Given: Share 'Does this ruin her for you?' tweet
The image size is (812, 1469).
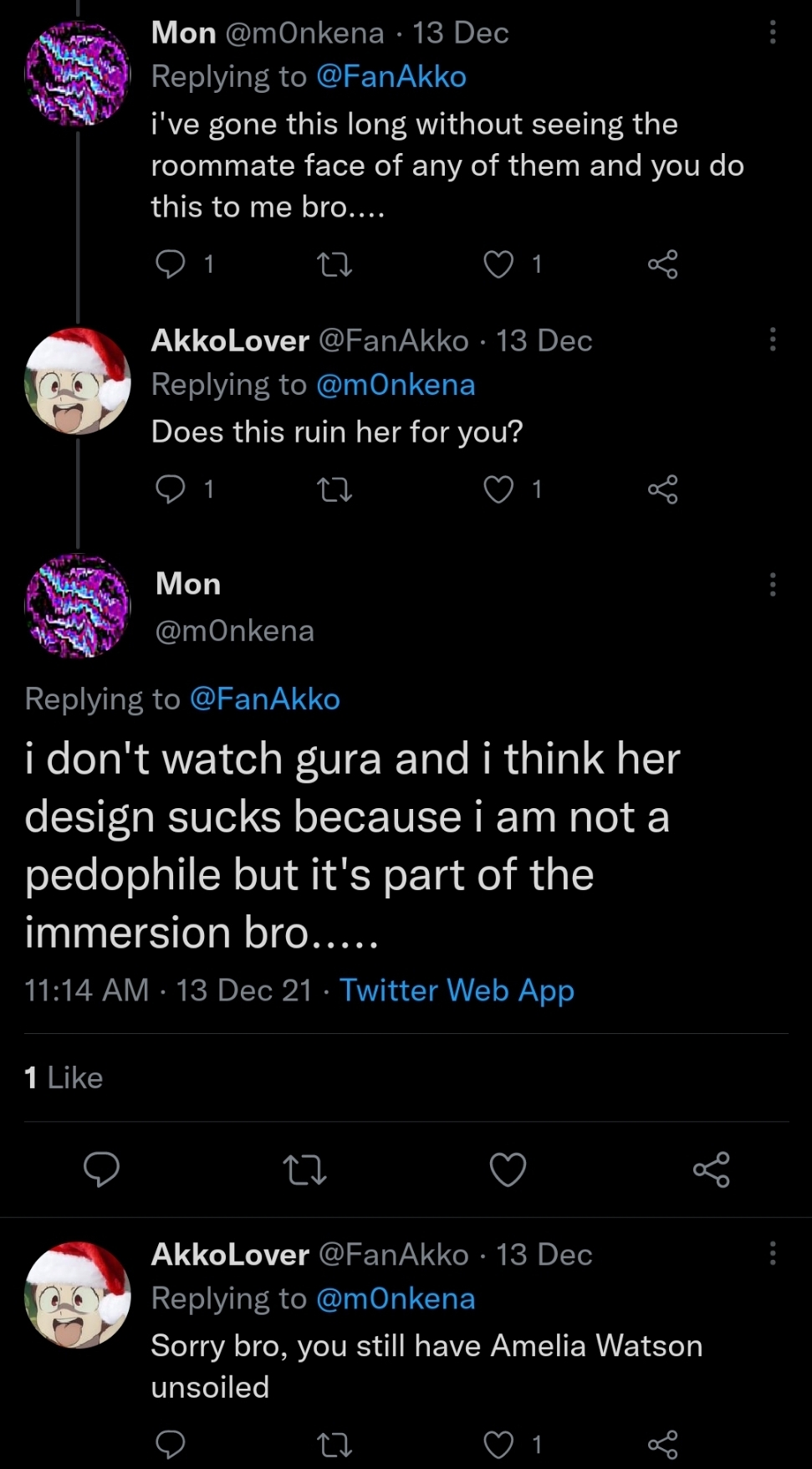Looking at the screenshot, I should (x=662, y=489).
